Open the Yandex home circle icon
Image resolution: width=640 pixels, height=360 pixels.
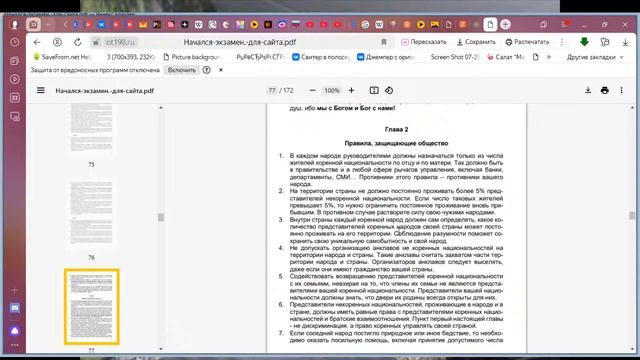tap(58, 42)
